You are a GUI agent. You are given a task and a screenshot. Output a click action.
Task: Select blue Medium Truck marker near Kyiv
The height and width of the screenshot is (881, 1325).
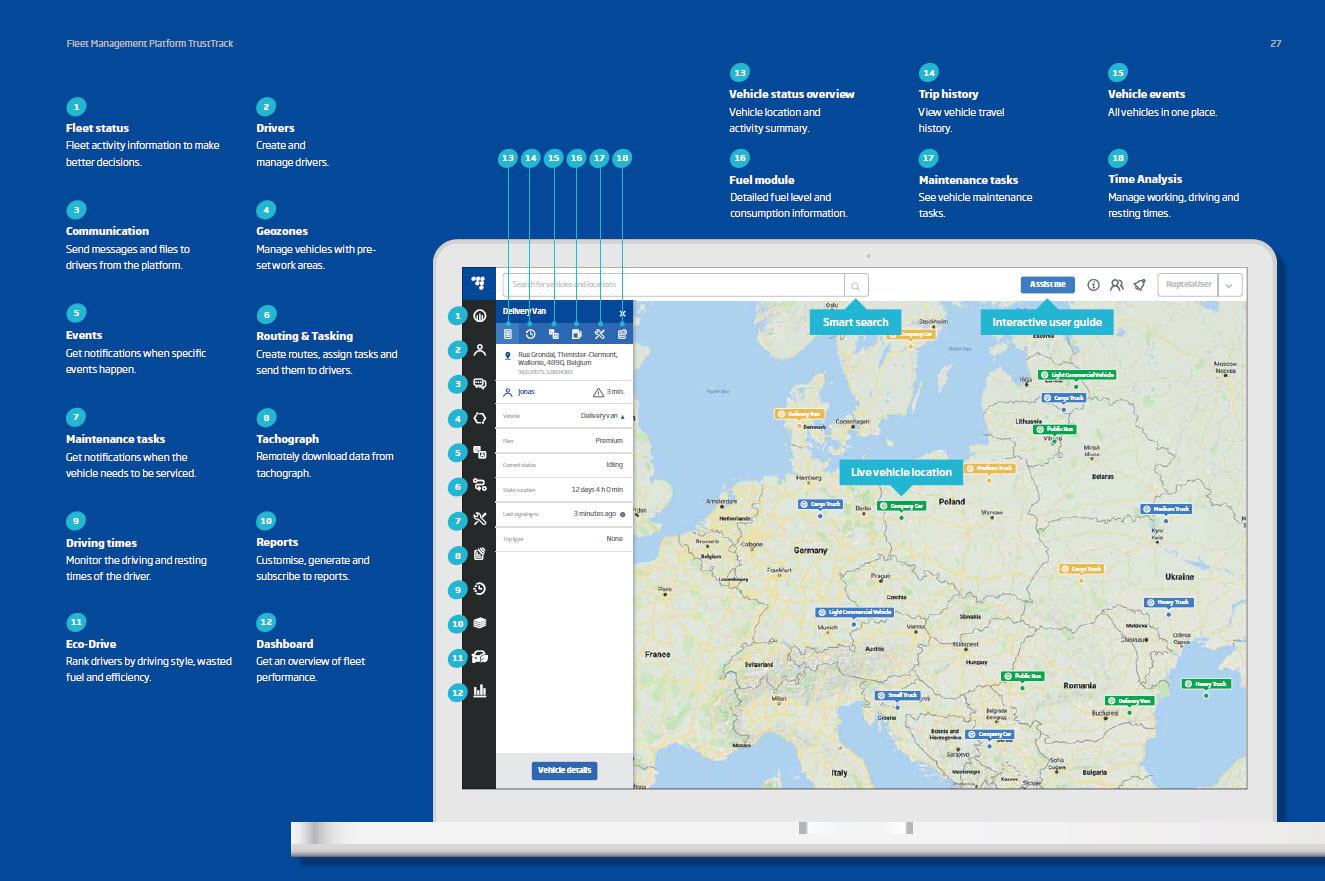(x=1166, y=509)
